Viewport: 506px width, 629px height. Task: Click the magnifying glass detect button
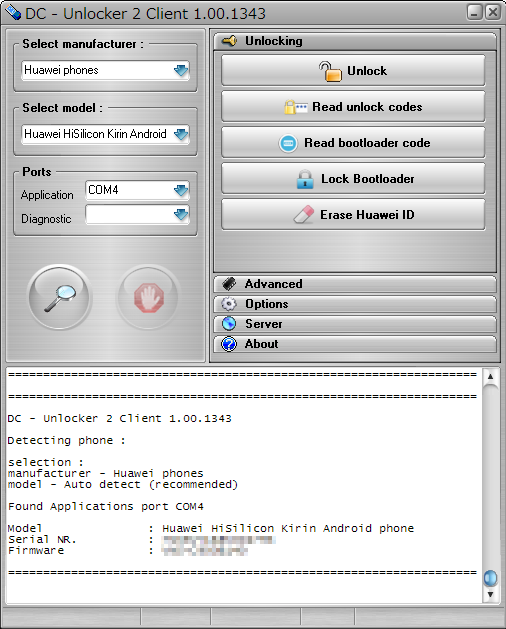[60, 297]
